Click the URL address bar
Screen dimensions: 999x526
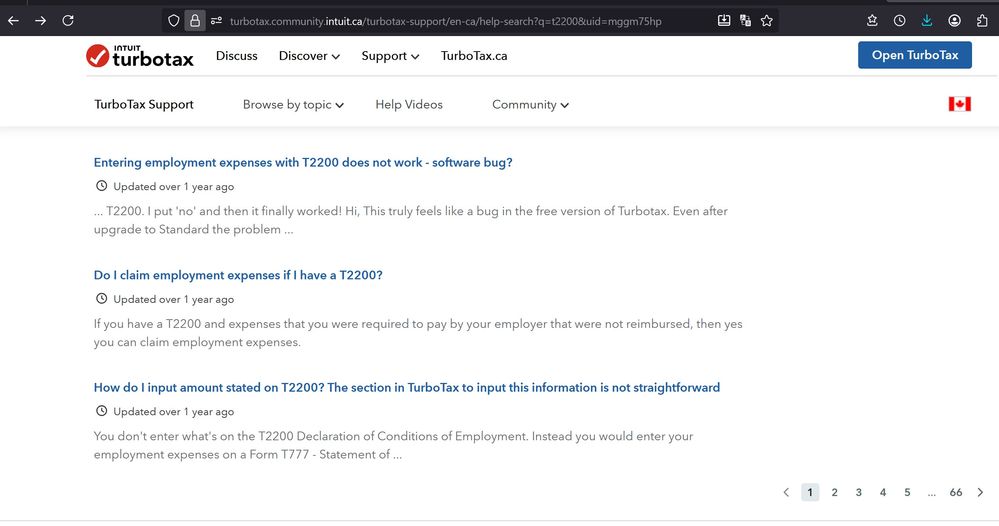(x=450, y=21)
